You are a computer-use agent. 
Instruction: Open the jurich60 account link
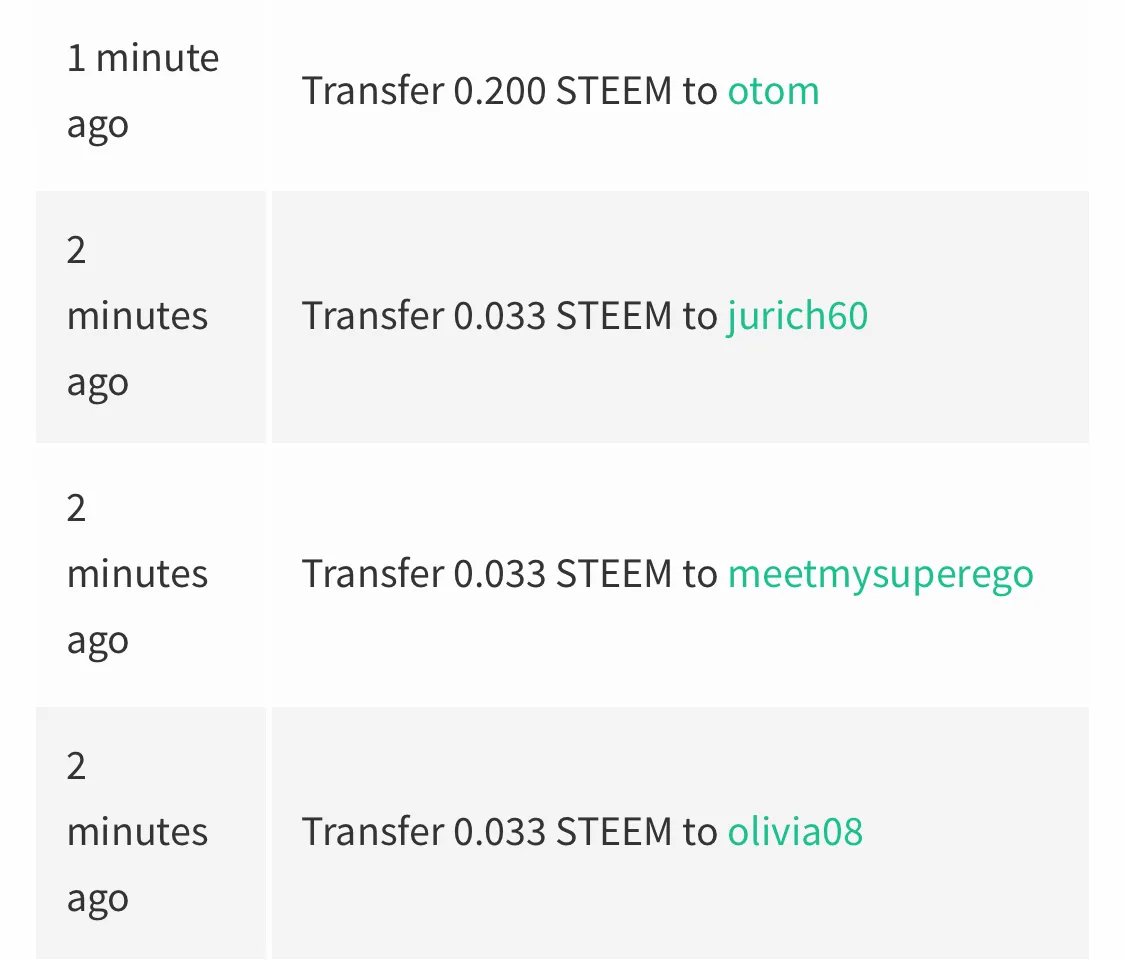[x=798, y=316]
